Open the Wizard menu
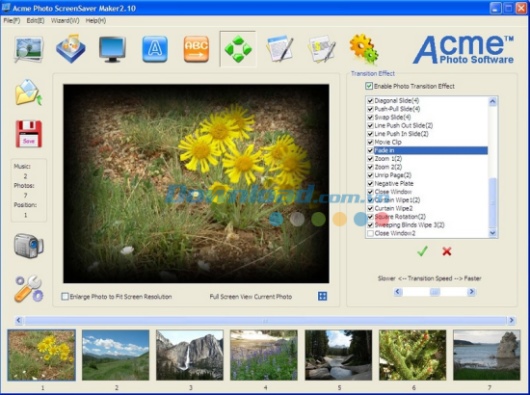This screenshot has height=395, width=530. tap(65, 21)
